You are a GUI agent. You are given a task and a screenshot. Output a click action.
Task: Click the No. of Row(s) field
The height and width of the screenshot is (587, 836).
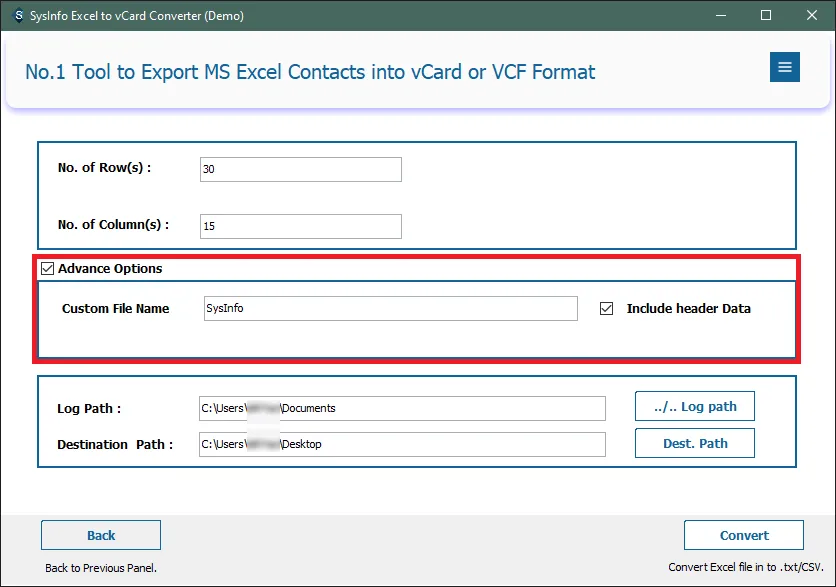300,169
